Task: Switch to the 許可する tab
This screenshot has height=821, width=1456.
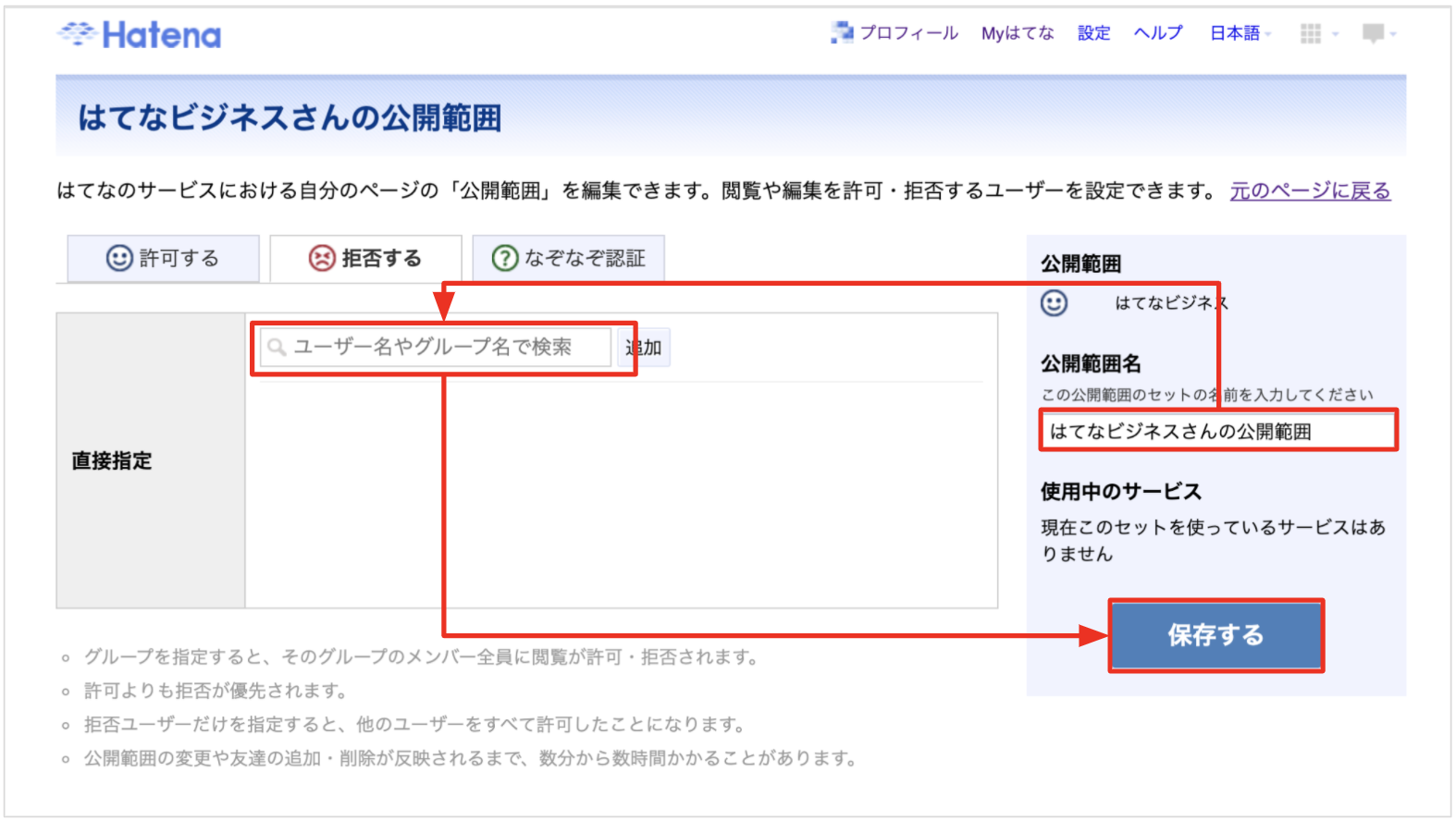Action: [164, 258]
